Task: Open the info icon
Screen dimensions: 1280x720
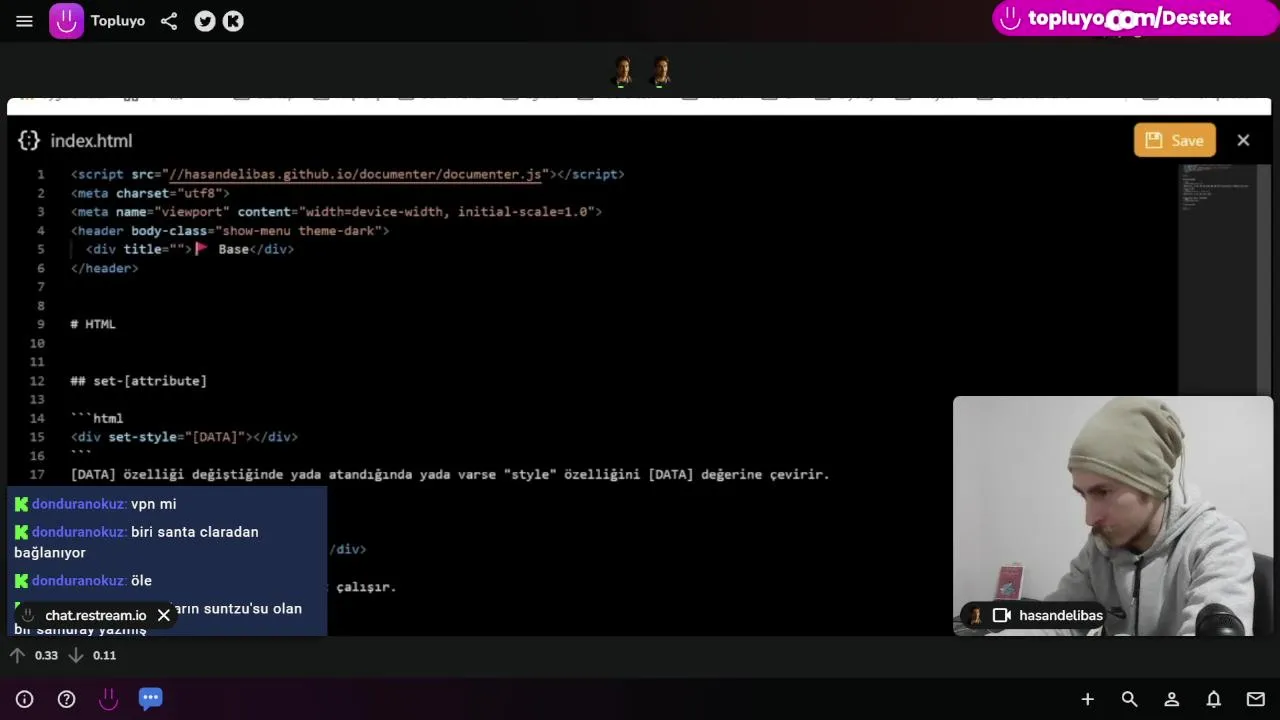Action: point(24,699)
